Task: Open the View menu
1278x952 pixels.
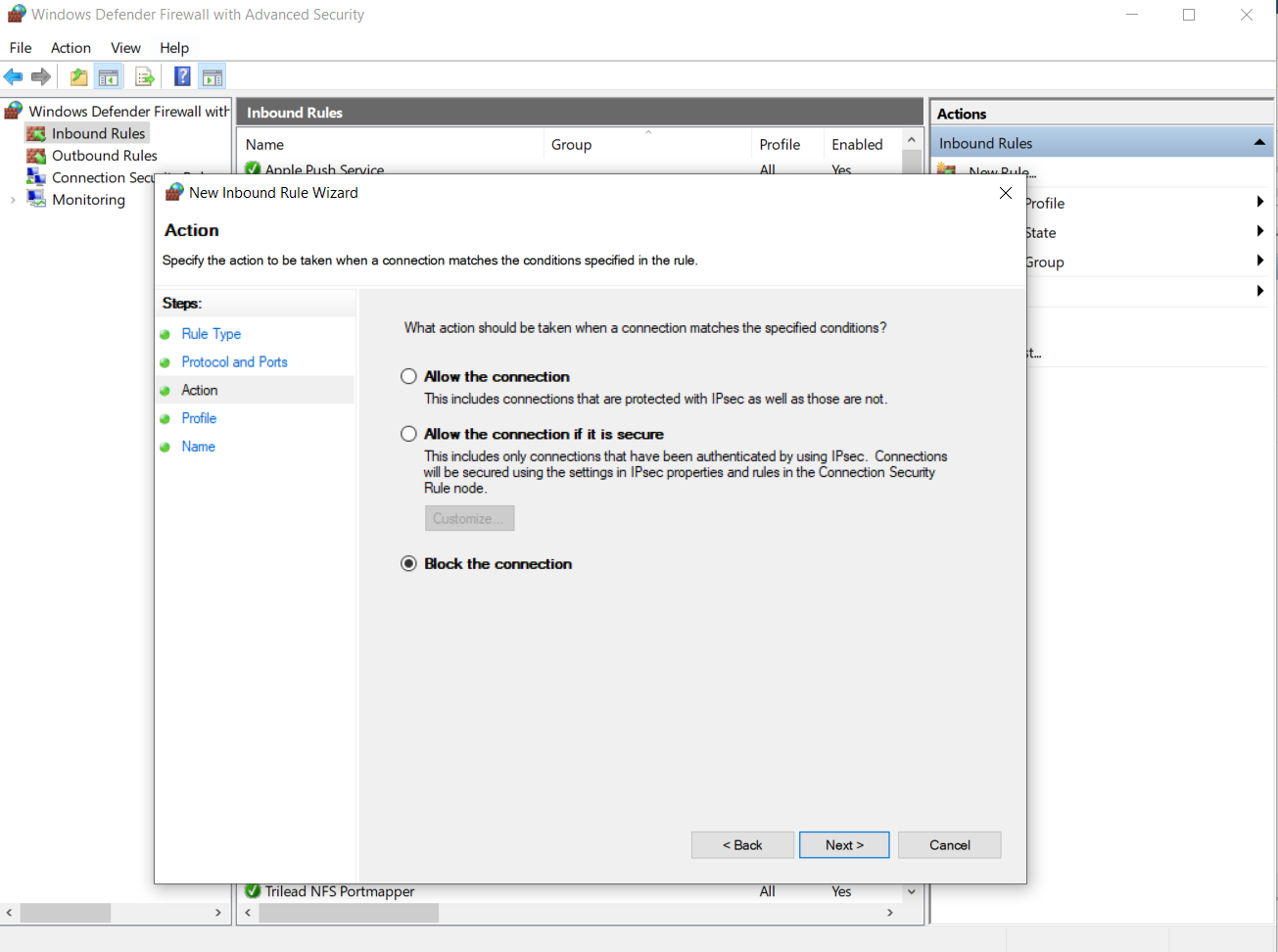Action: click(x=125, y=48)
